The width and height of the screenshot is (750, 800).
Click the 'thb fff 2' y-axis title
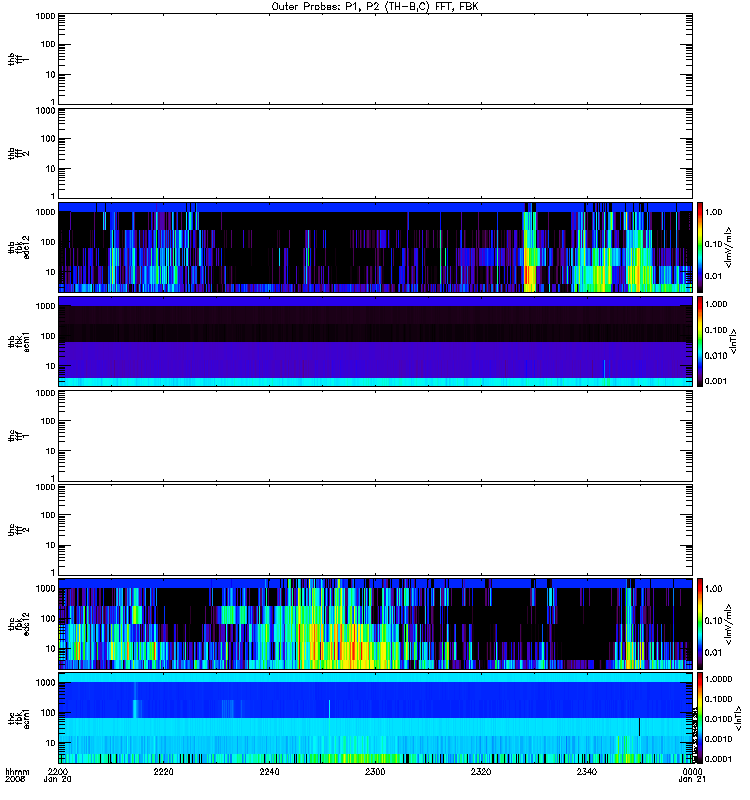(x=18, y=154)
